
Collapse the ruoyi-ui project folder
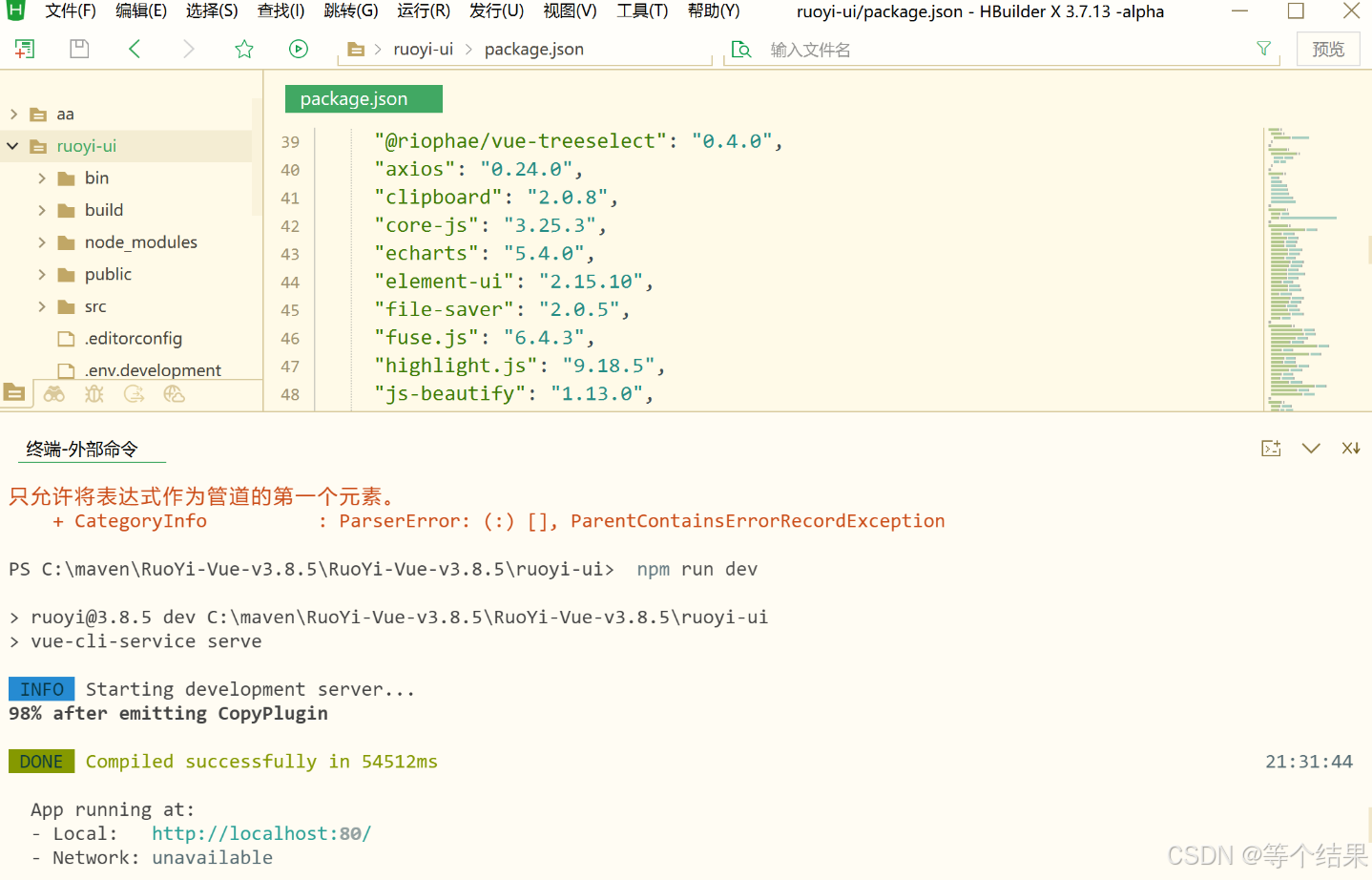coord(12,146)
